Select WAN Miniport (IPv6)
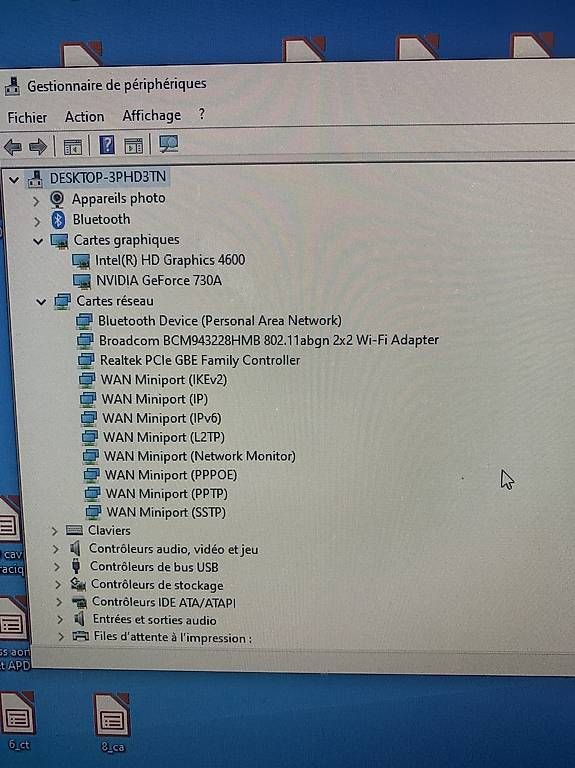 coord(162,418)
